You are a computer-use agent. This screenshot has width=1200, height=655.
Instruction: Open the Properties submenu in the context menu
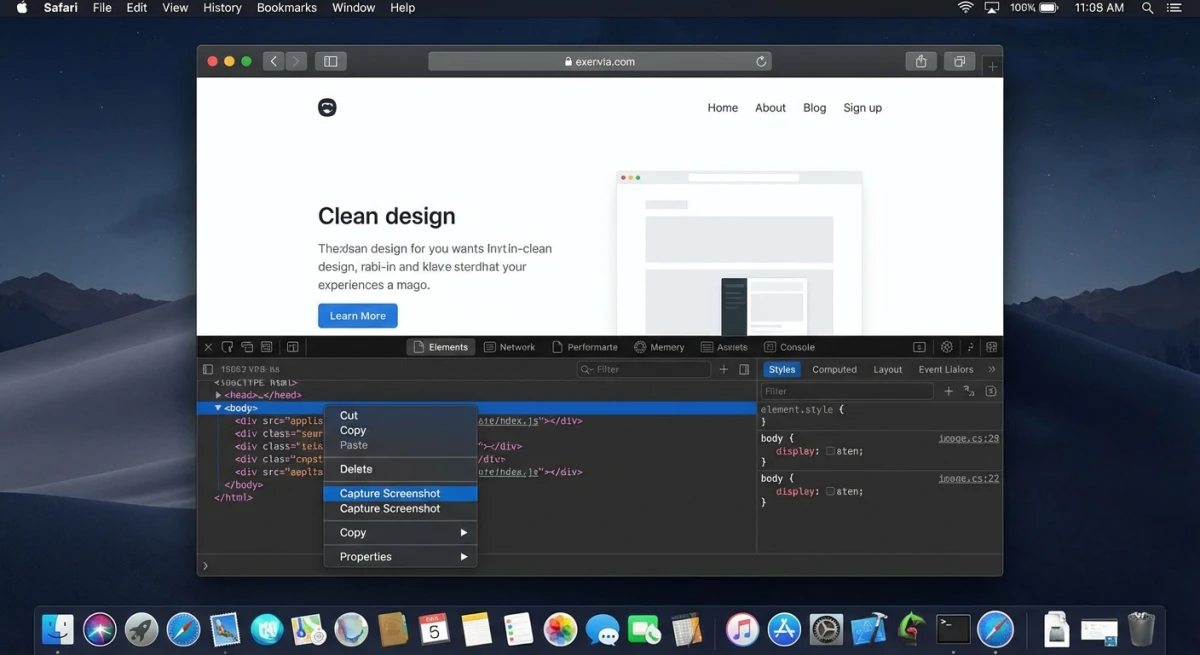click(401, 557)
